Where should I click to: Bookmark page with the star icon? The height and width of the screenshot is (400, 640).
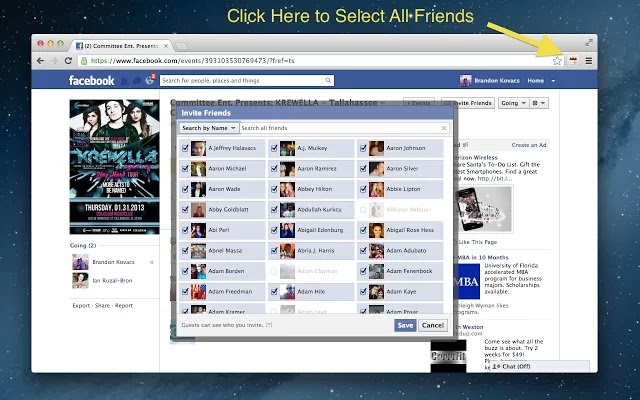557,61
